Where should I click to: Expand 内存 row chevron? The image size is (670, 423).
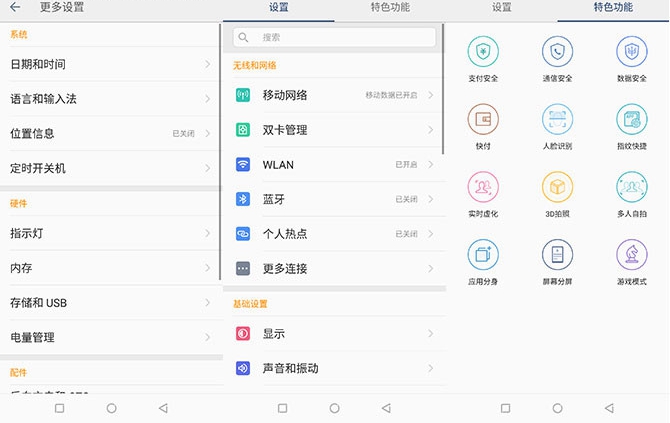[208, 268]
